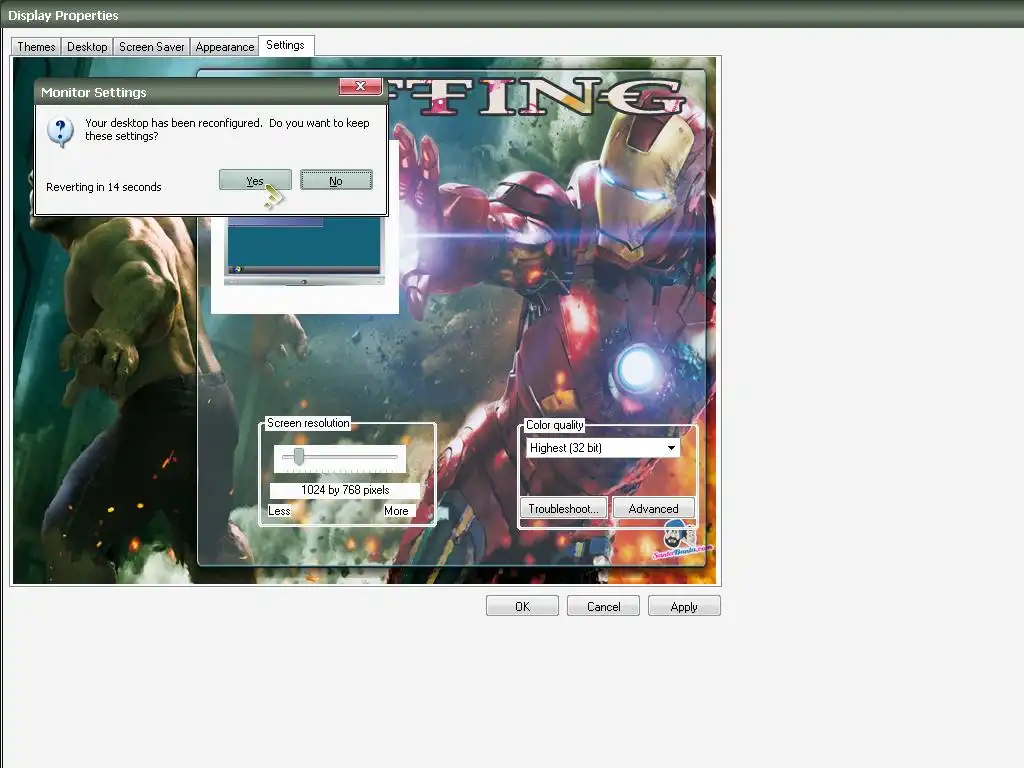
Task: Switch to the Desktop tab
Action: point(87,47)
